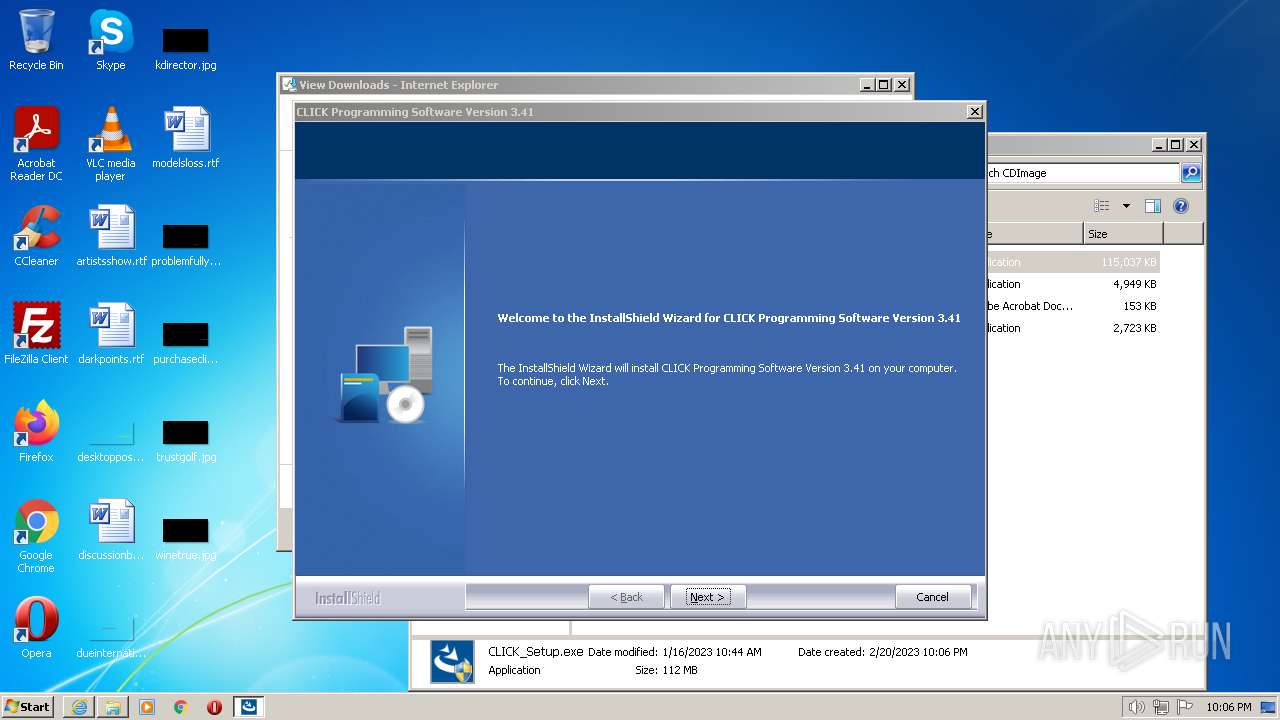Image resolution: width=1280 pixels, height=720 pixels.
Task: Click the Explorer search magnifier button
Action: (x=1191, y=173)
